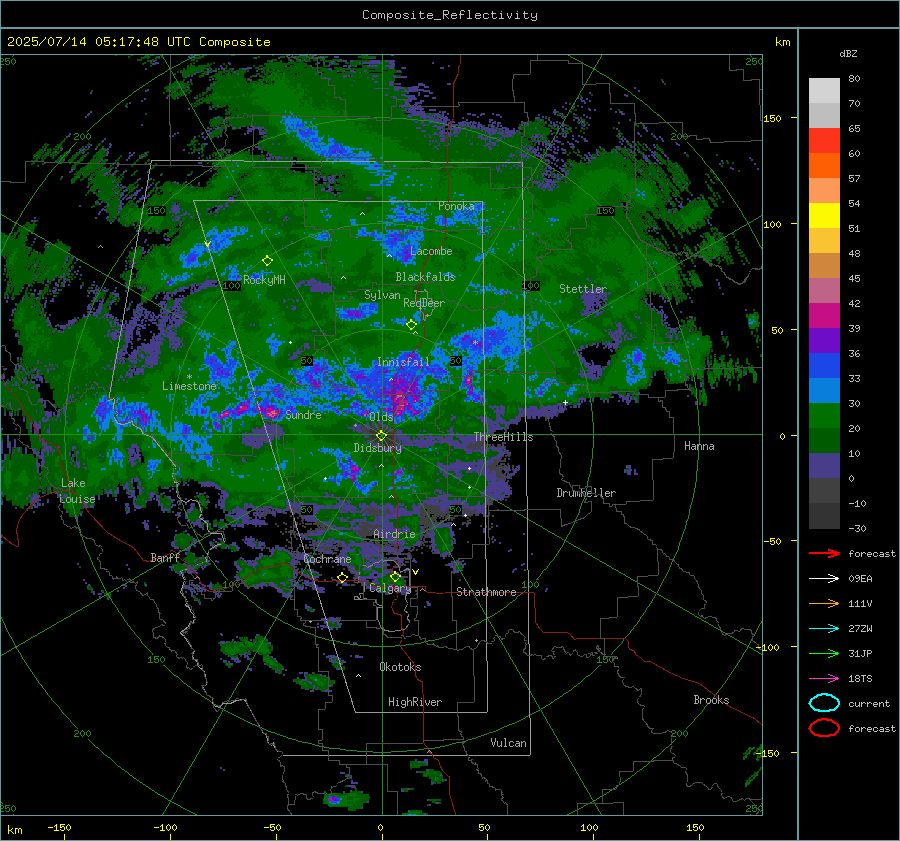Click the yellow diamond marker near RedDeer
900x841 pixels.
click(411, 325)
